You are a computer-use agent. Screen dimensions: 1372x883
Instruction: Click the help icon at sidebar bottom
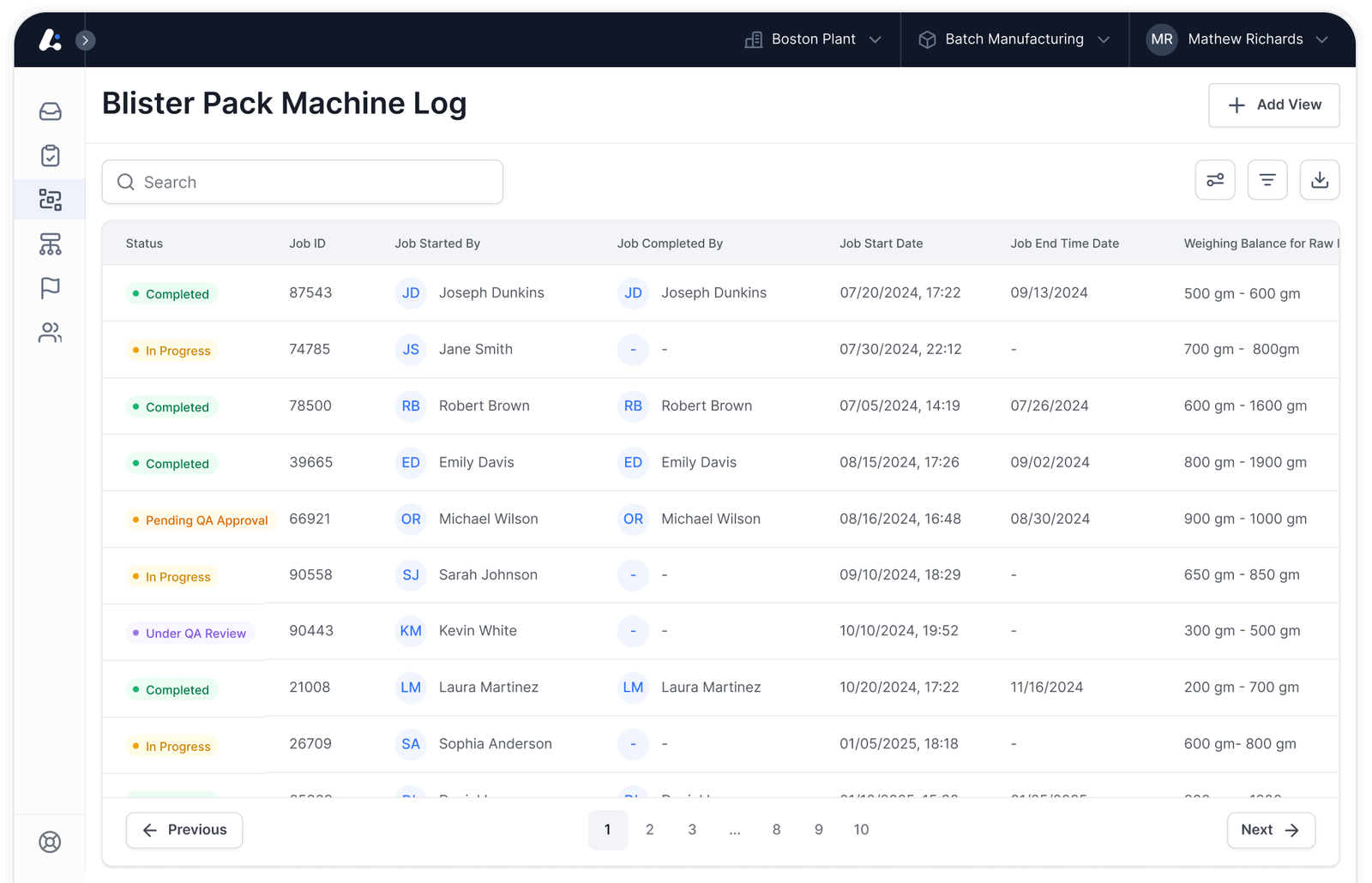tap(50, 842)
